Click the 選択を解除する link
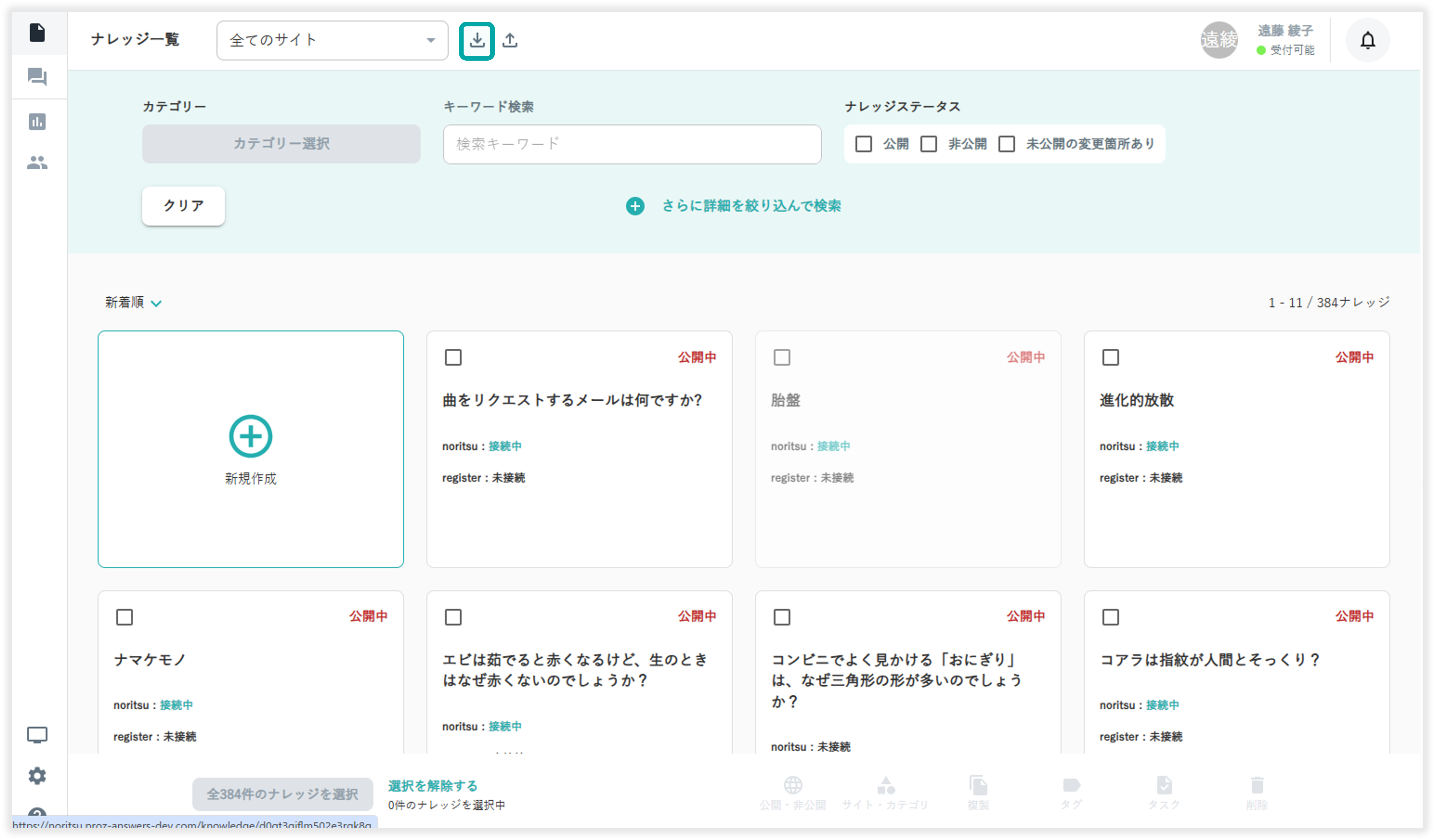The height and width of the screenshot is (840, 1435). coord(433,785)
